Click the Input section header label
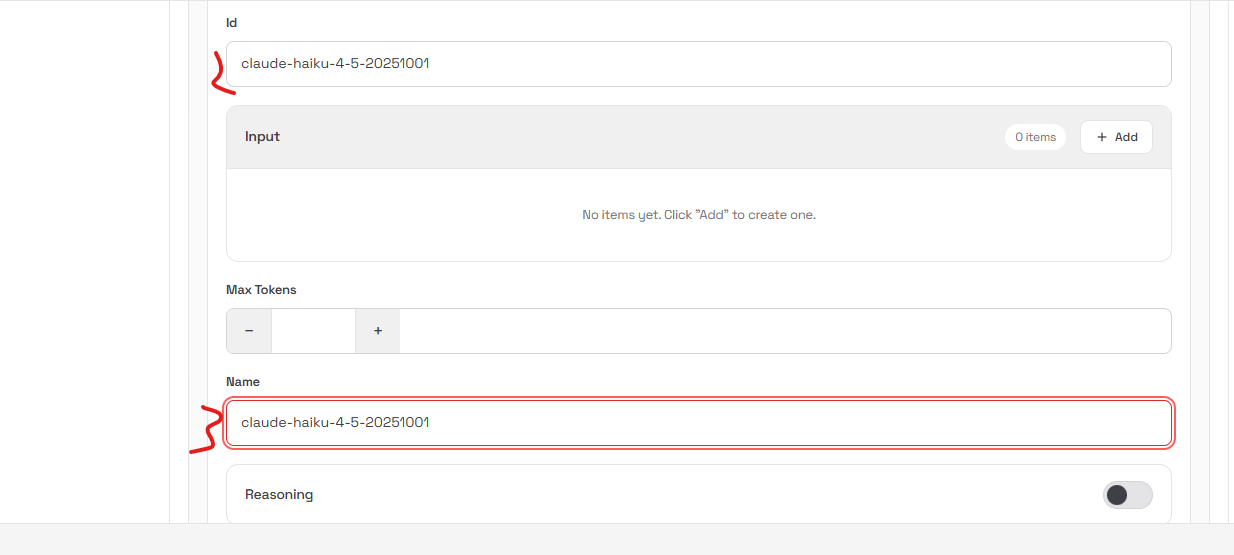The height and width of the screenshot is (555, 1234). click(262, 137)
